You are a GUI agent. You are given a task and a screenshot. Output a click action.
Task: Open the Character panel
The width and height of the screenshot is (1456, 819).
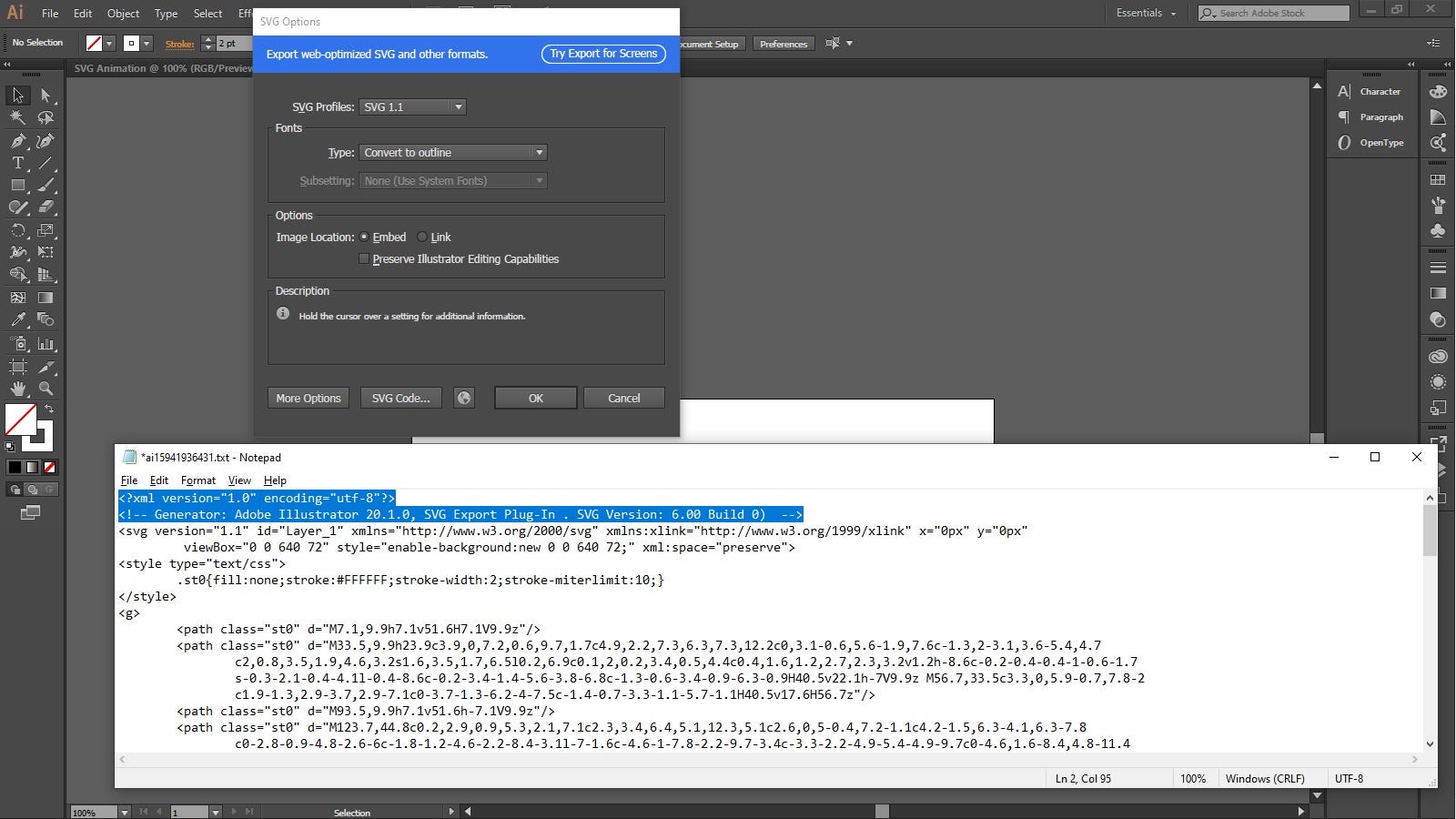coord(1370,92)
